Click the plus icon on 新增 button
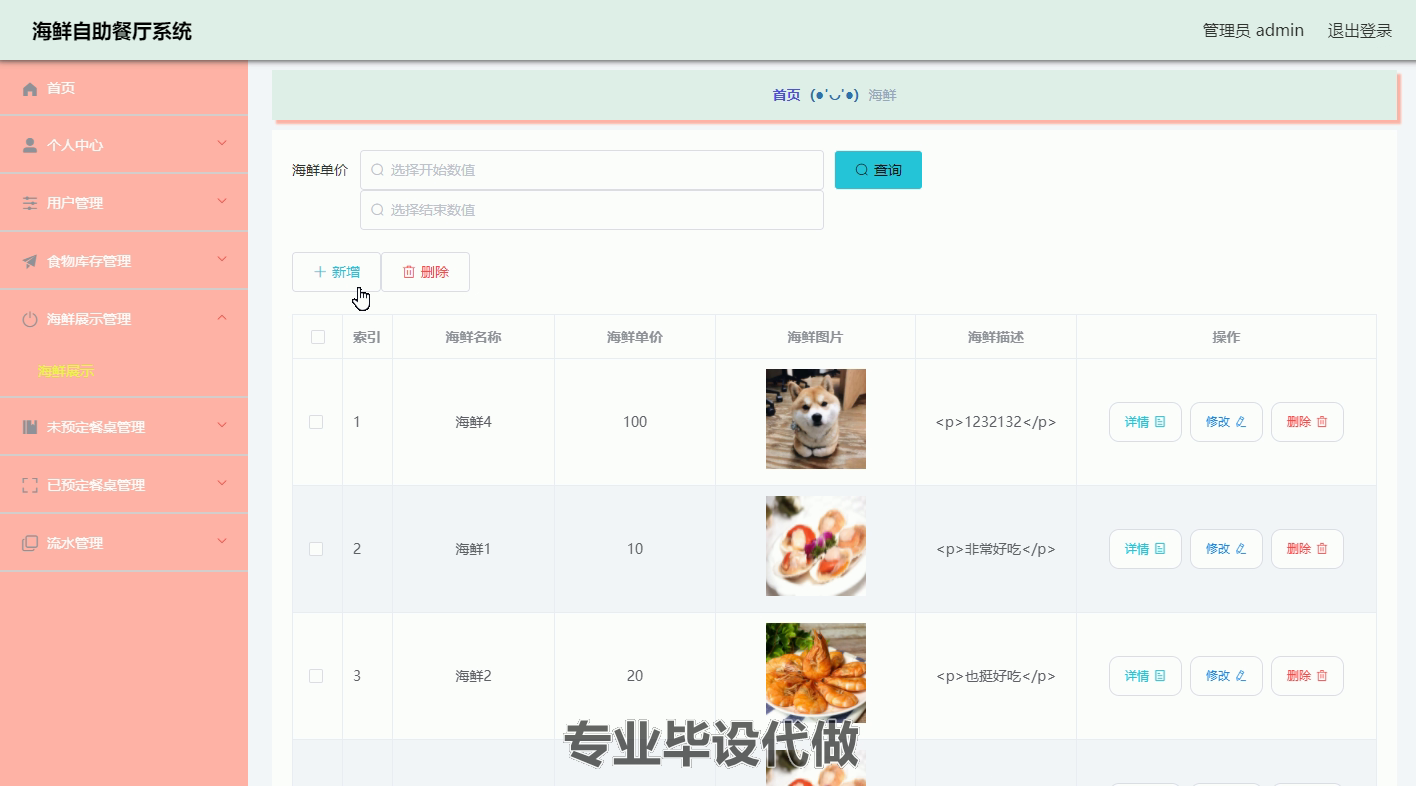Screen dimensions: 1416x786 coord(320,272)
